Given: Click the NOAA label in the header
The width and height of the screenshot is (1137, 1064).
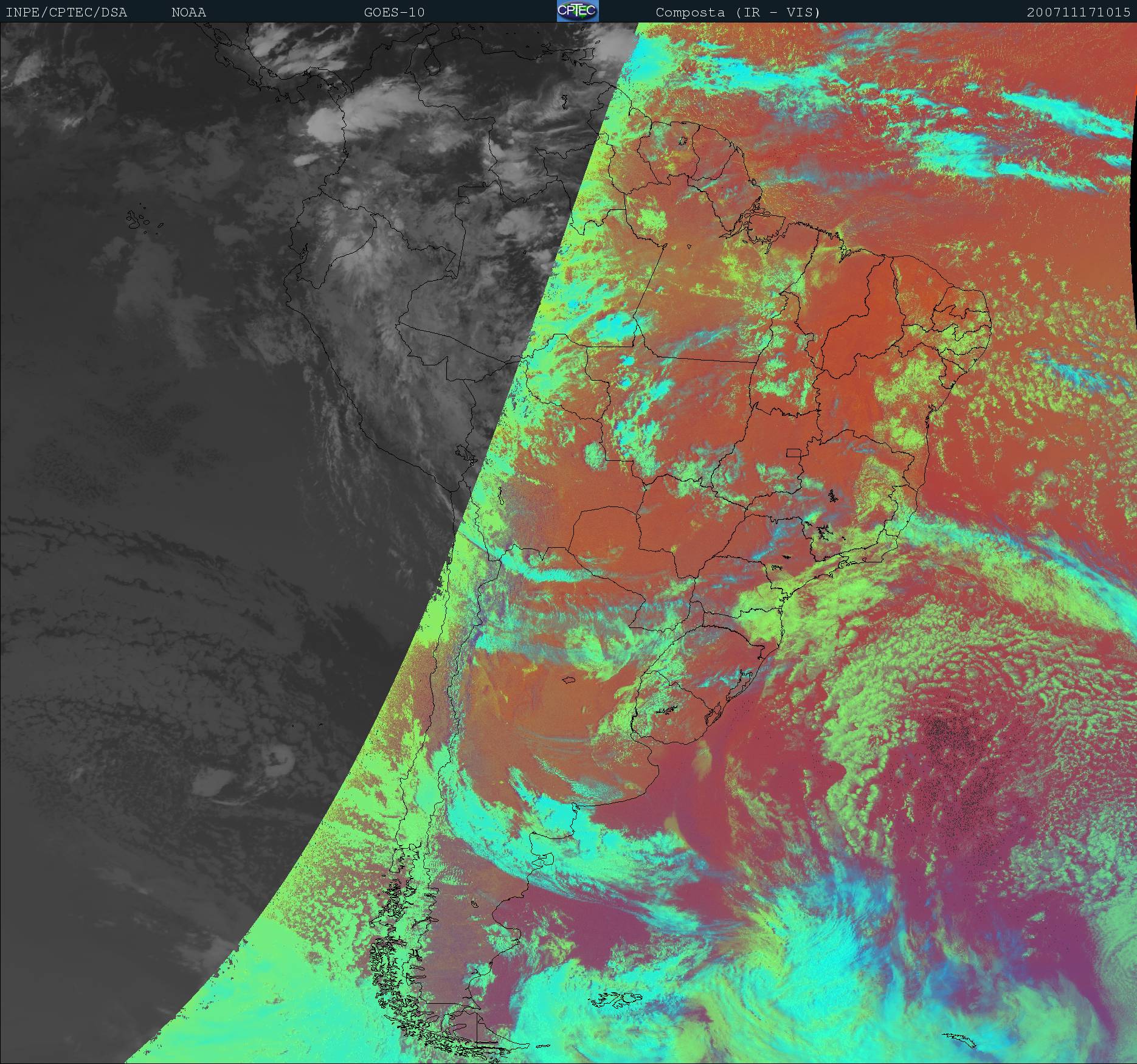Looking at the screenshot, I should (x=188, y=12).
